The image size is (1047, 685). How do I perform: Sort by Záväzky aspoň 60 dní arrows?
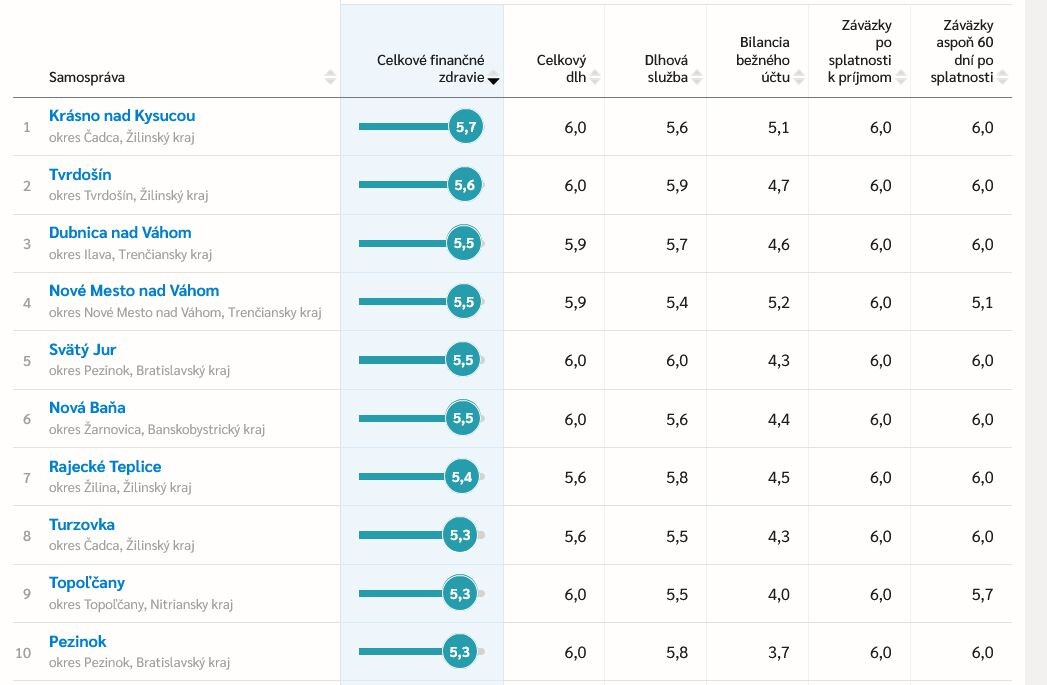[1002, 77]
